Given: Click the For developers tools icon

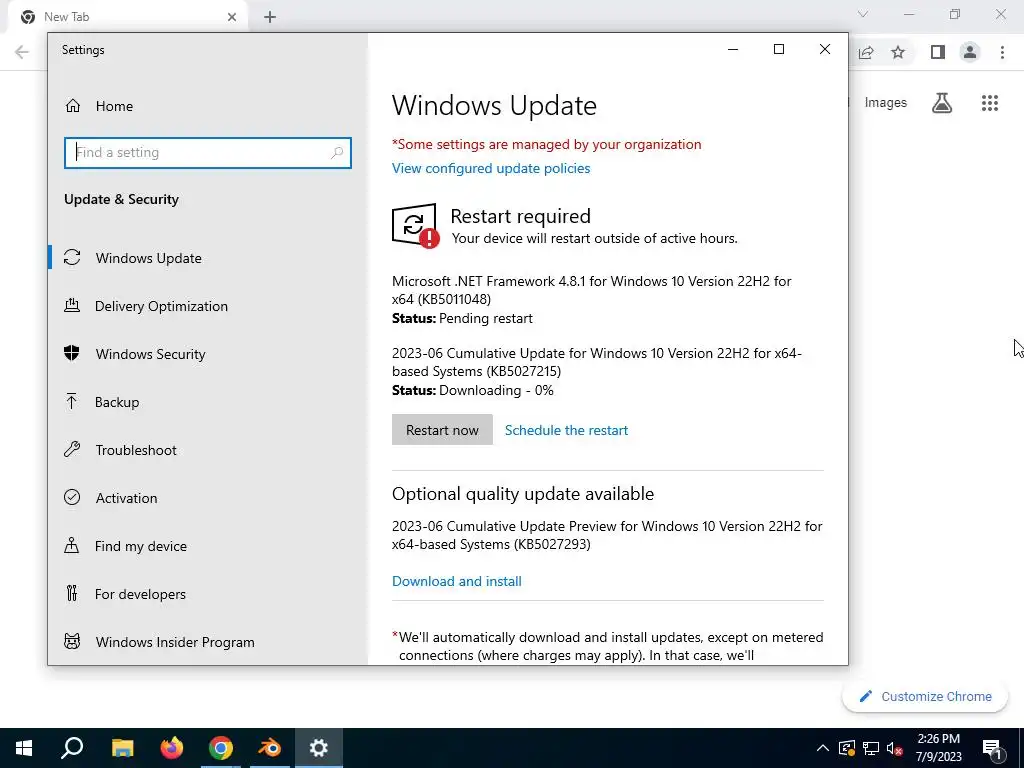Looking at the screenshot, I should point(72,594).
